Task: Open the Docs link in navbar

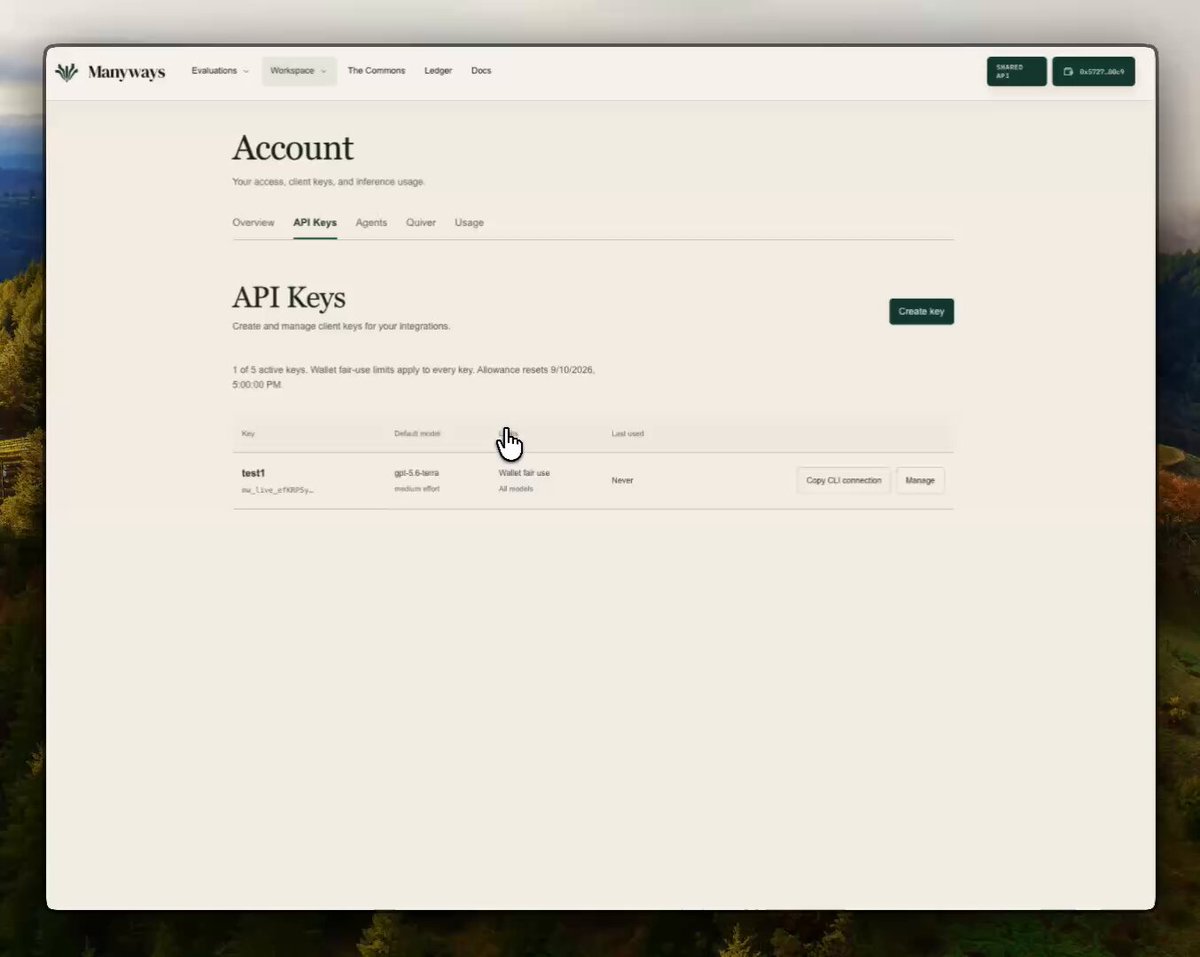Action: [x=481, y=71]
